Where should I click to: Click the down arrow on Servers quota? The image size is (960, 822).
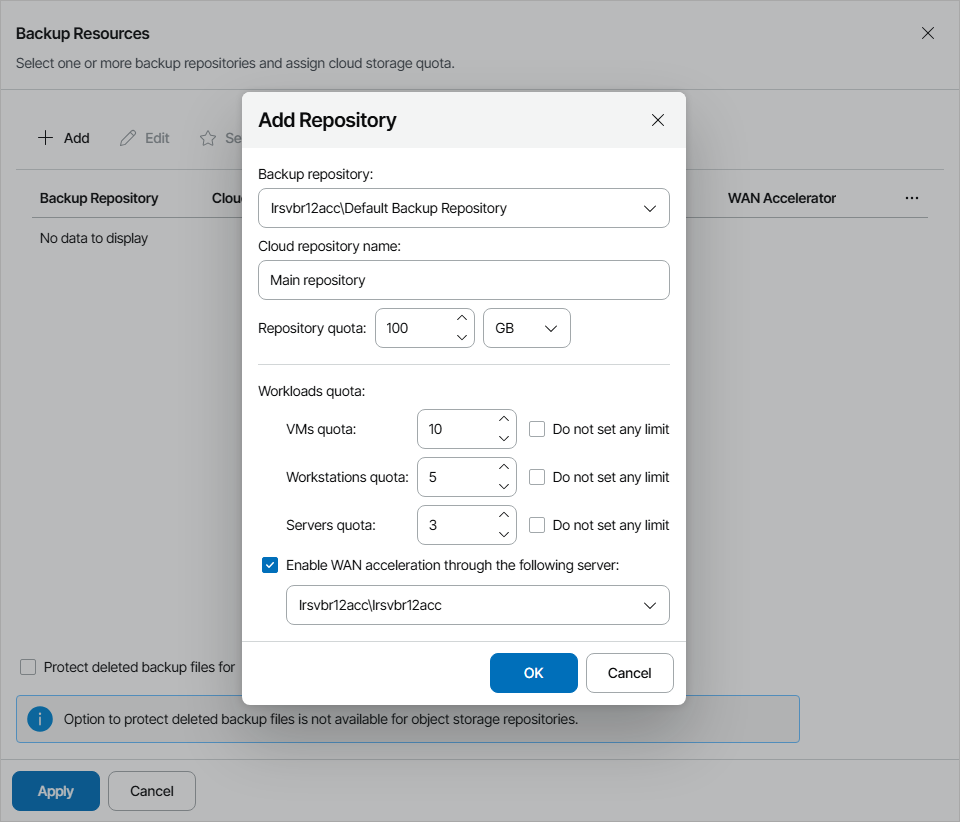click(503, 534)
